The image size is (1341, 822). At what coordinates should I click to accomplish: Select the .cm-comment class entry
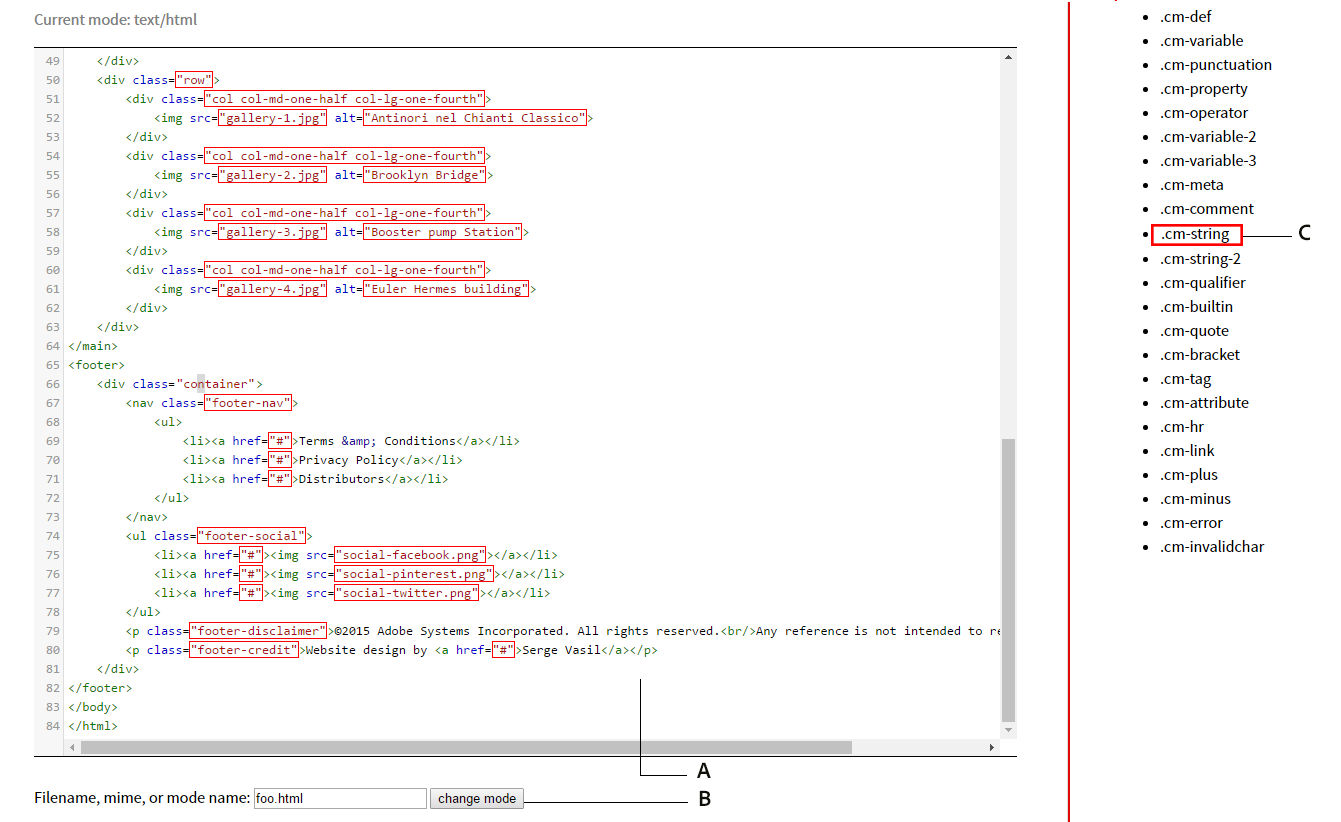(x=1207, y=208)
